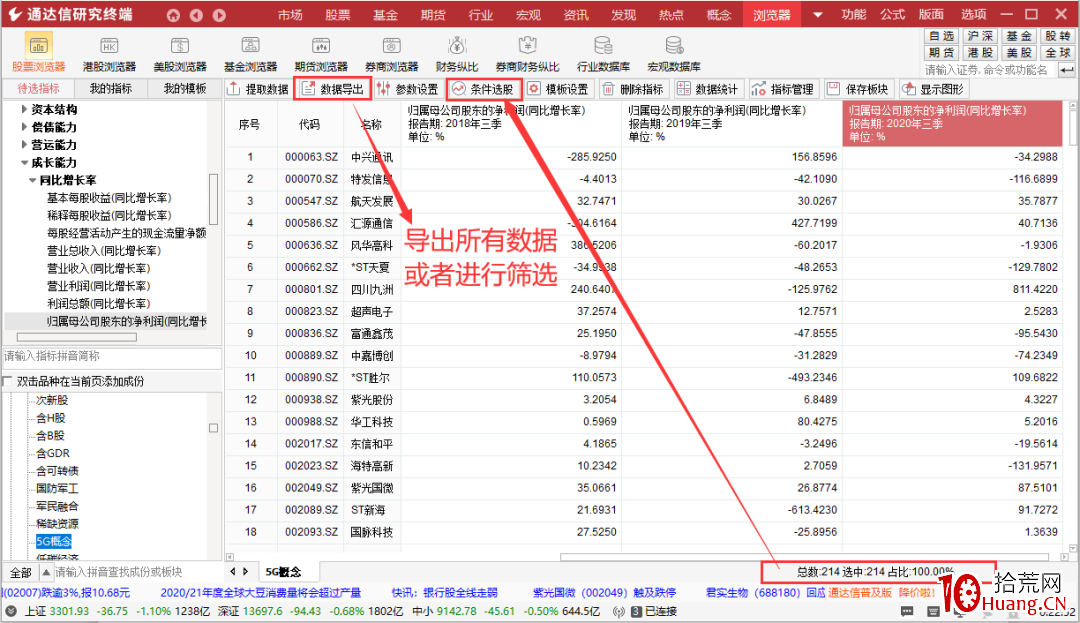Open the 期货浏览器 futures browser
Viewport: 1080px width, 623px height.
coord(321,54)
